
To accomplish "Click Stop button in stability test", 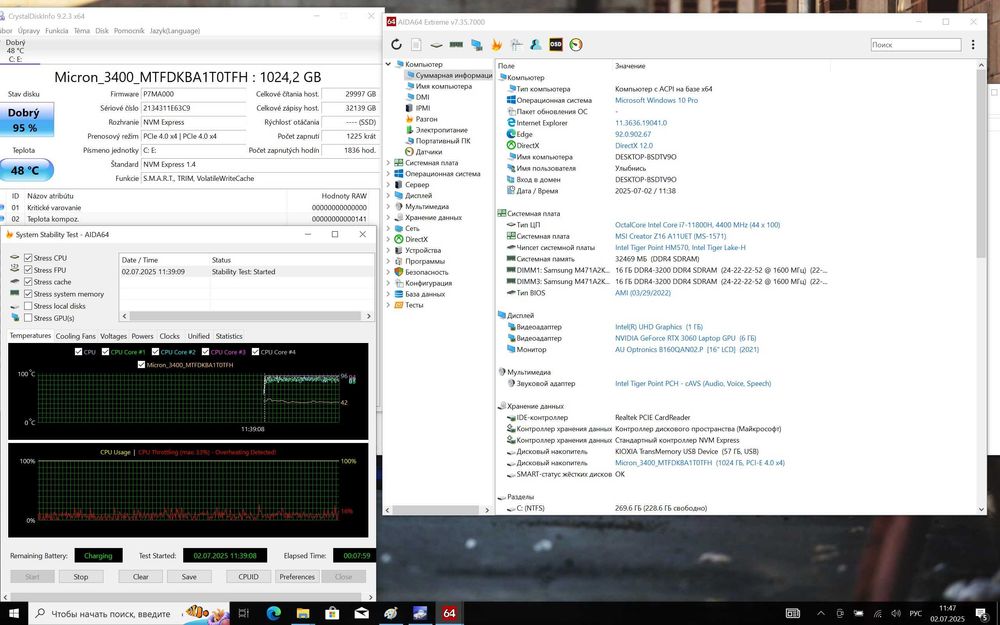I will (x=81, y=577).
